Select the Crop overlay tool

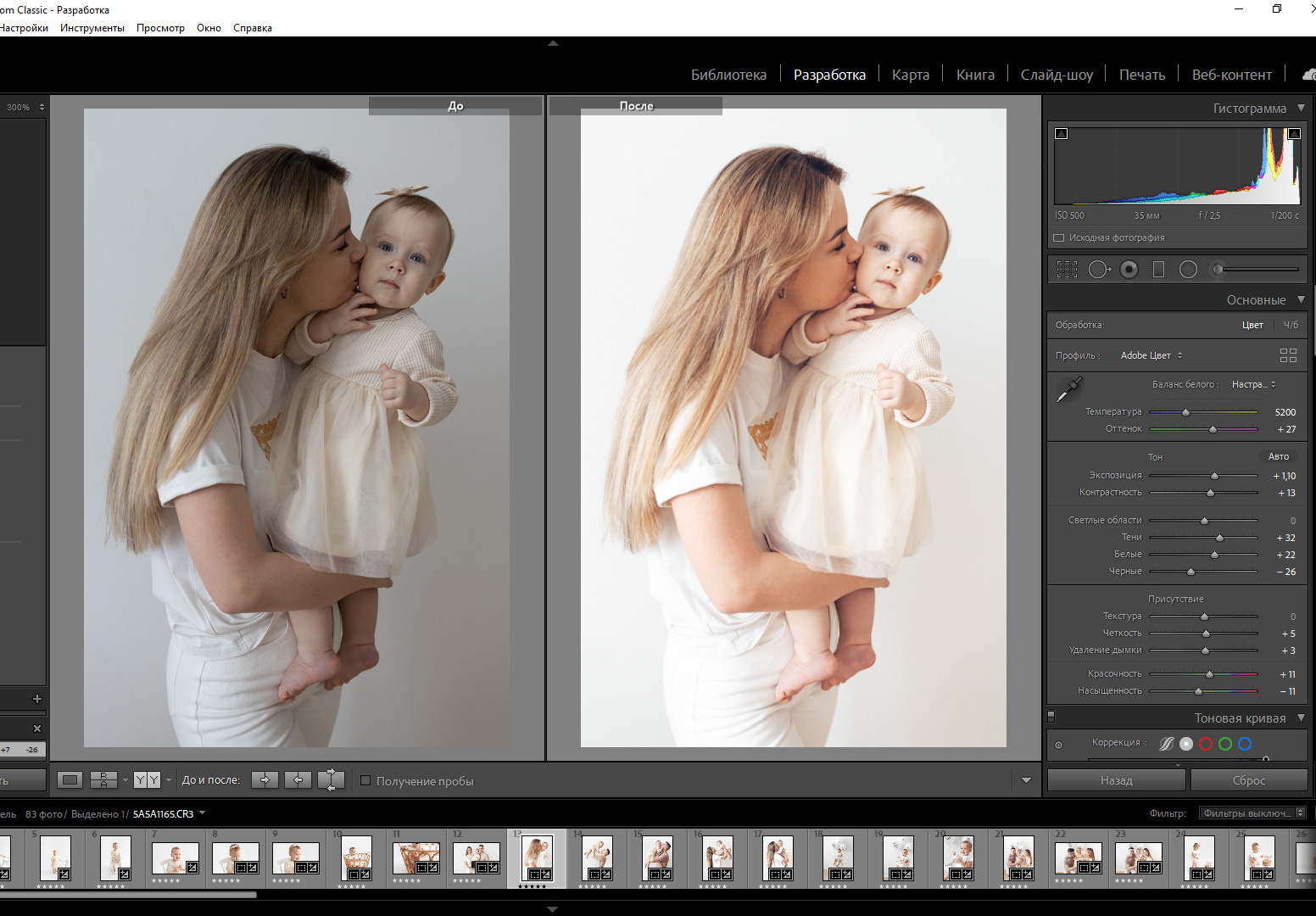(x=1067, y=270)
